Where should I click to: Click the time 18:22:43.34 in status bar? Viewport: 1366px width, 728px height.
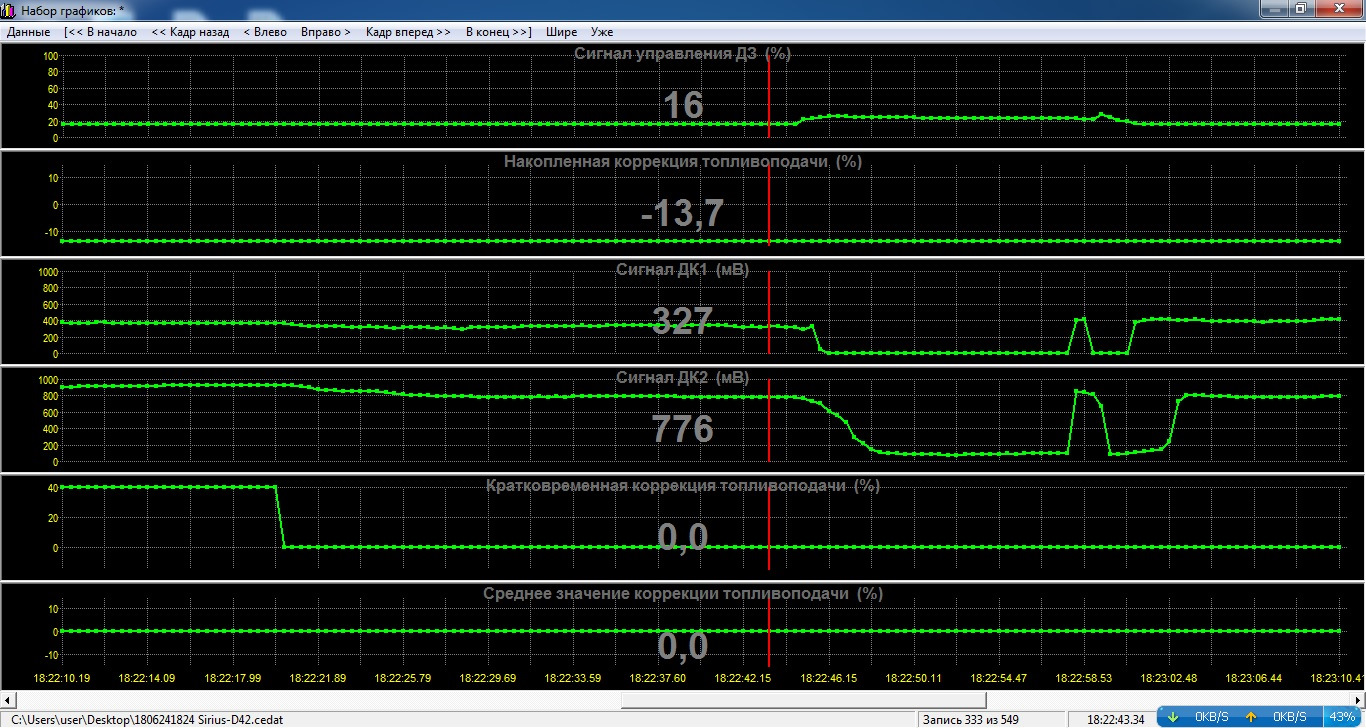tap(1116, 719)
